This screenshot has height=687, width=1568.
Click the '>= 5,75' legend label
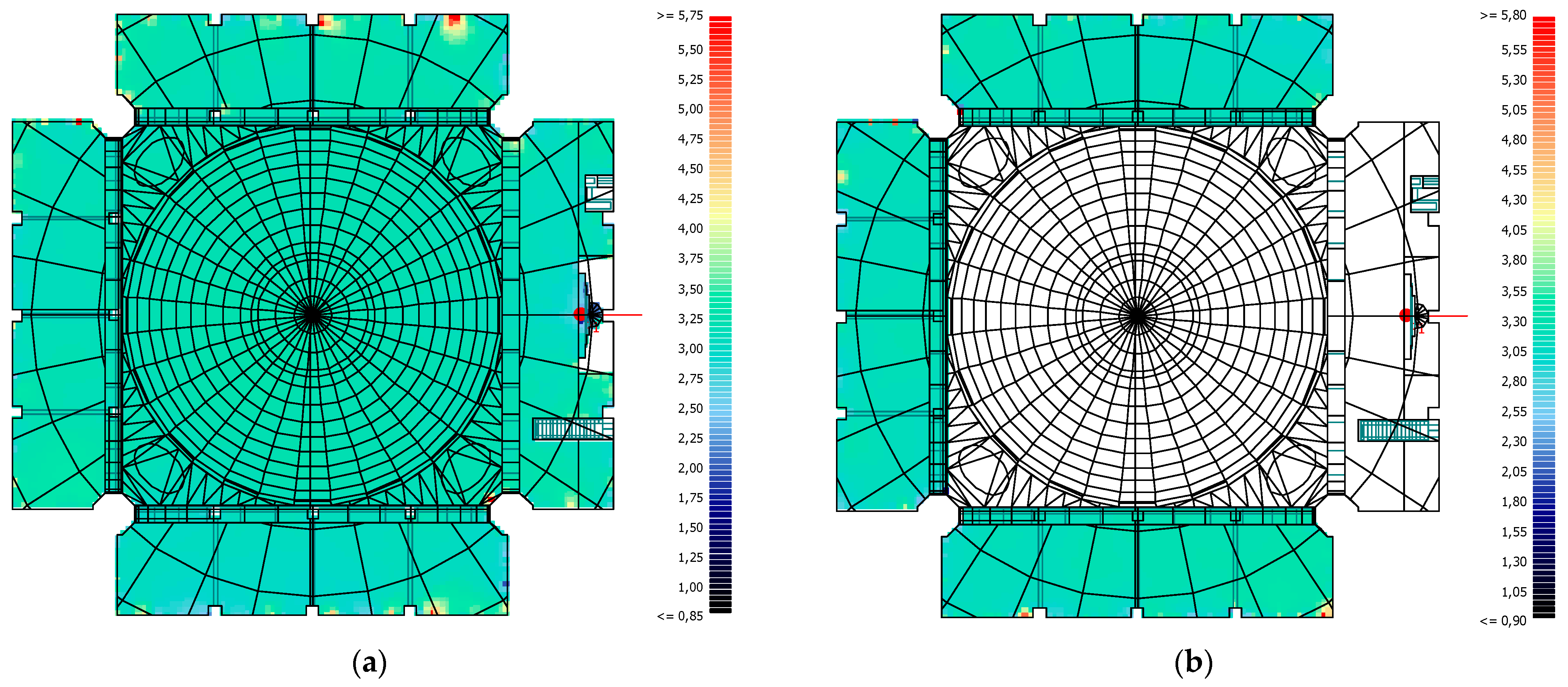[x=680, y=16]
